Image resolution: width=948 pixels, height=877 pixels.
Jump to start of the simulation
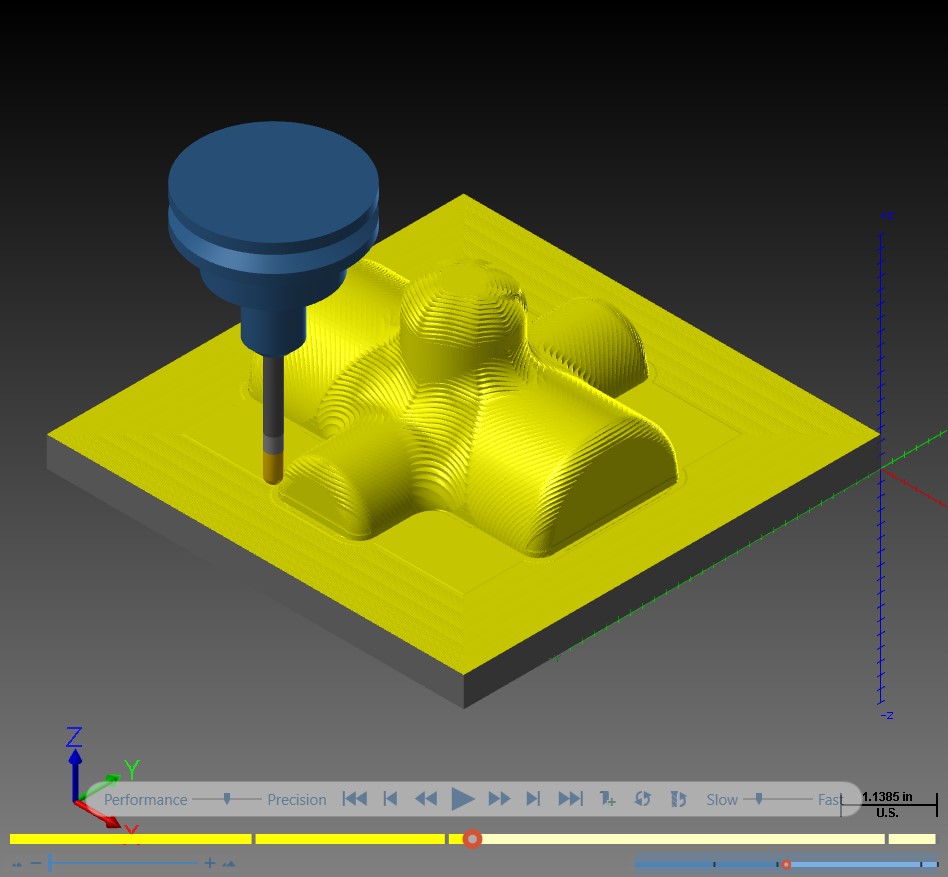pyautogui.click(x=355, y=799)
